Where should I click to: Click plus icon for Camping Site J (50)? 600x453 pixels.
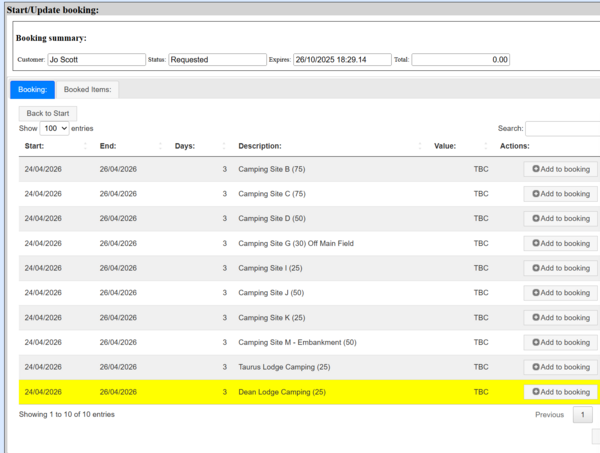[x=536, y=293]
